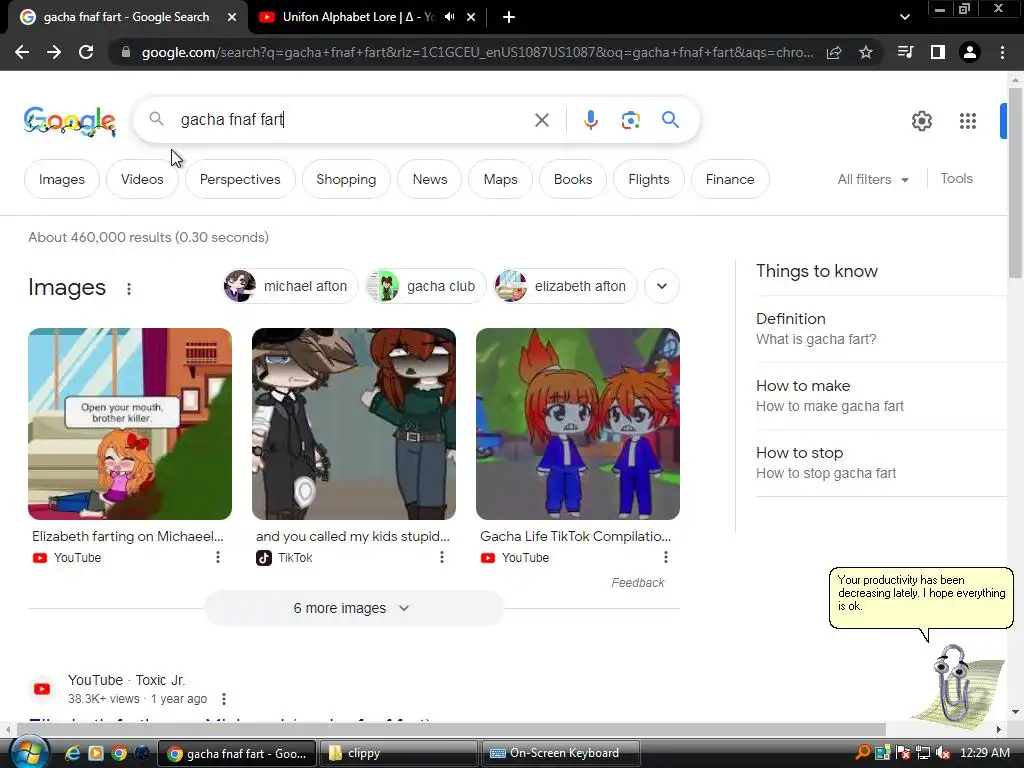The width and height of the screenshot is (1024, 768).
Task: Open options for the TikTok image result
Action: click(441, 557)
